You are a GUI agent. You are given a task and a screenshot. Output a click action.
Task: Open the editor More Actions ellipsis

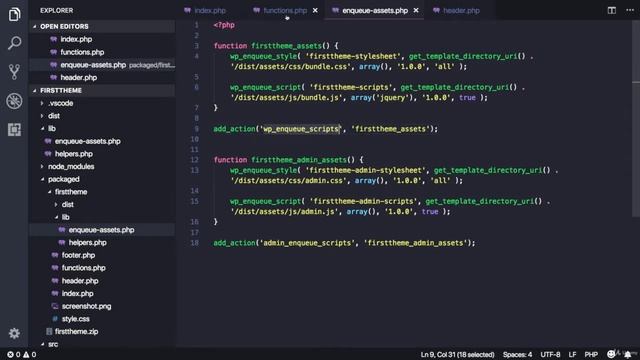click(630, 10)
